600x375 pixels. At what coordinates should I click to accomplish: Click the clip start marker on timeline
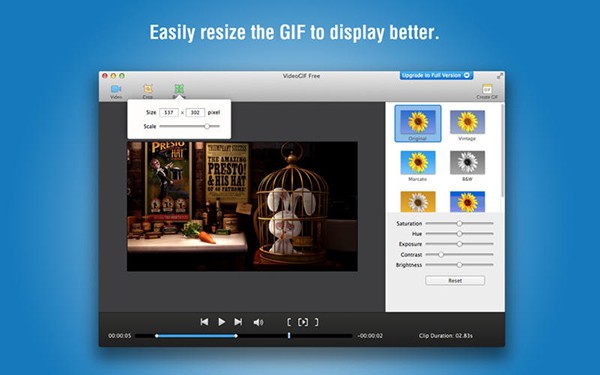click(x=157, y=336)
